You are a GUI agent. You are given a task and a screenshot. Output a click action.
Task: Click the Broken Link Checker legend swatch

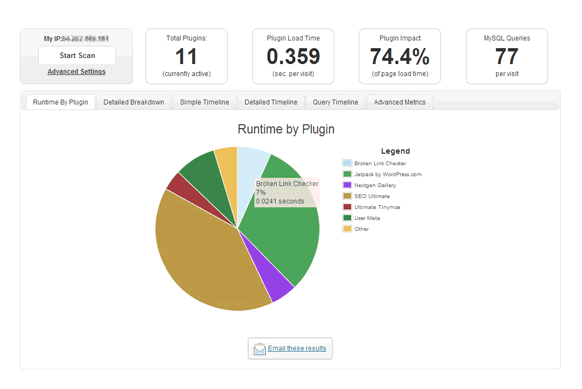[x=347, y=163]
